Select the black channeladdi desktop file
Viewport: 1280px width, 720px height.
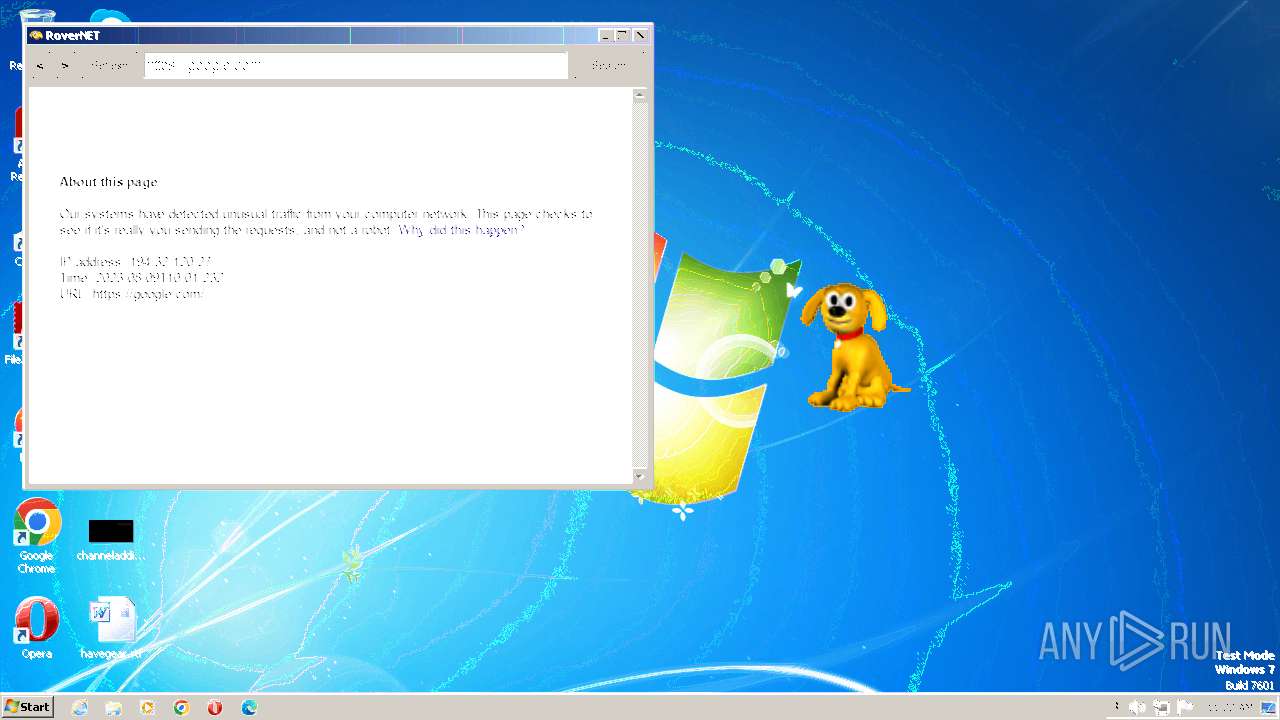click(x=110, y=539)
